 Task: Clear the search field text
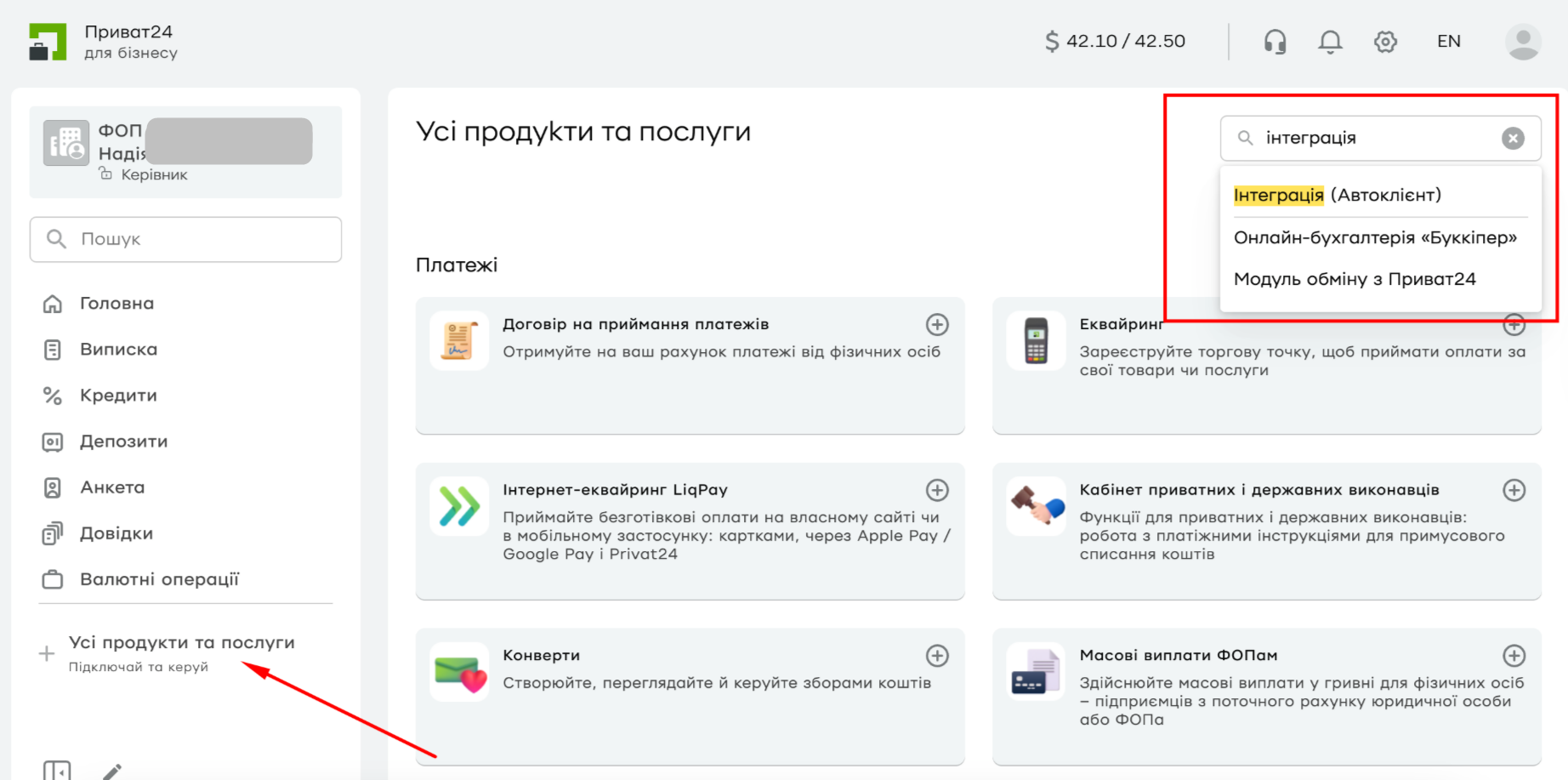coord(1513,139)
